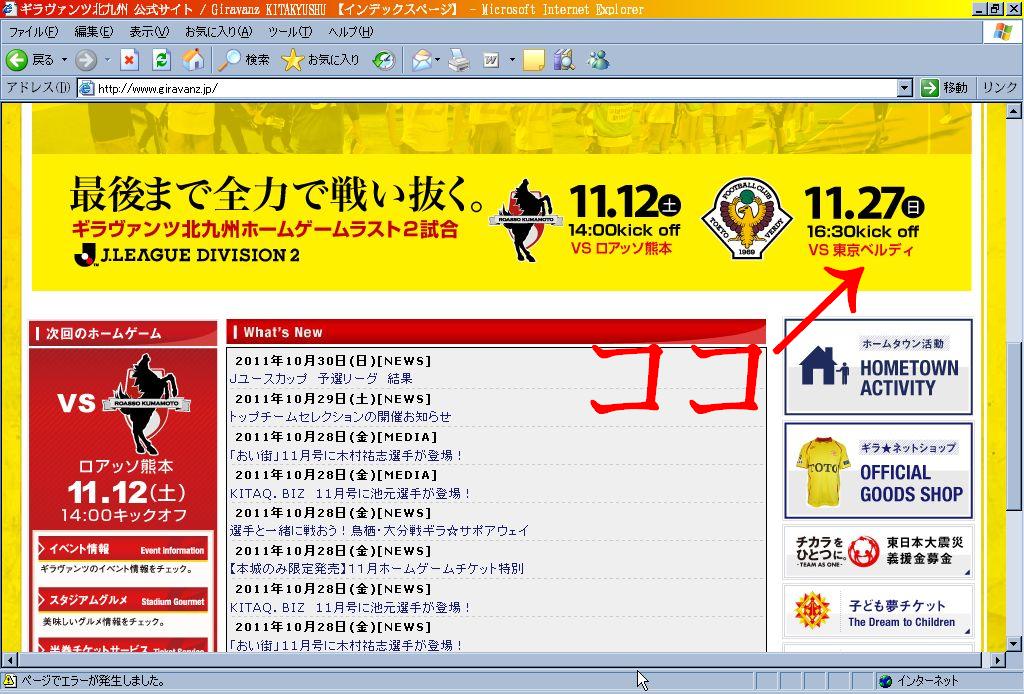Open the Edit button dropdown arrow

pyautogui.click(x=511, y=60)
